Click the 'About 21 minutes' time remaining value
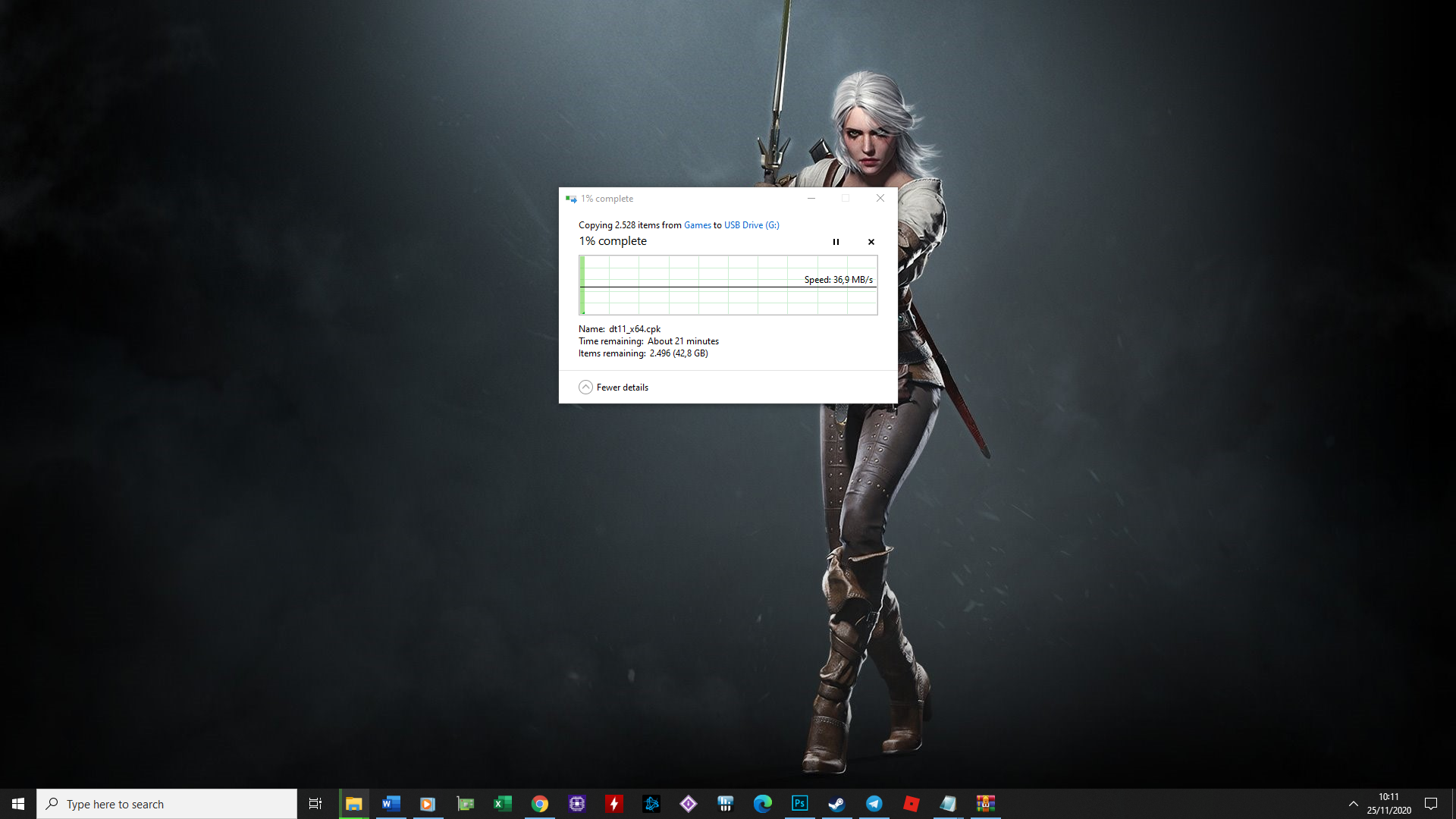1456x819 pixels. (683, 341)
